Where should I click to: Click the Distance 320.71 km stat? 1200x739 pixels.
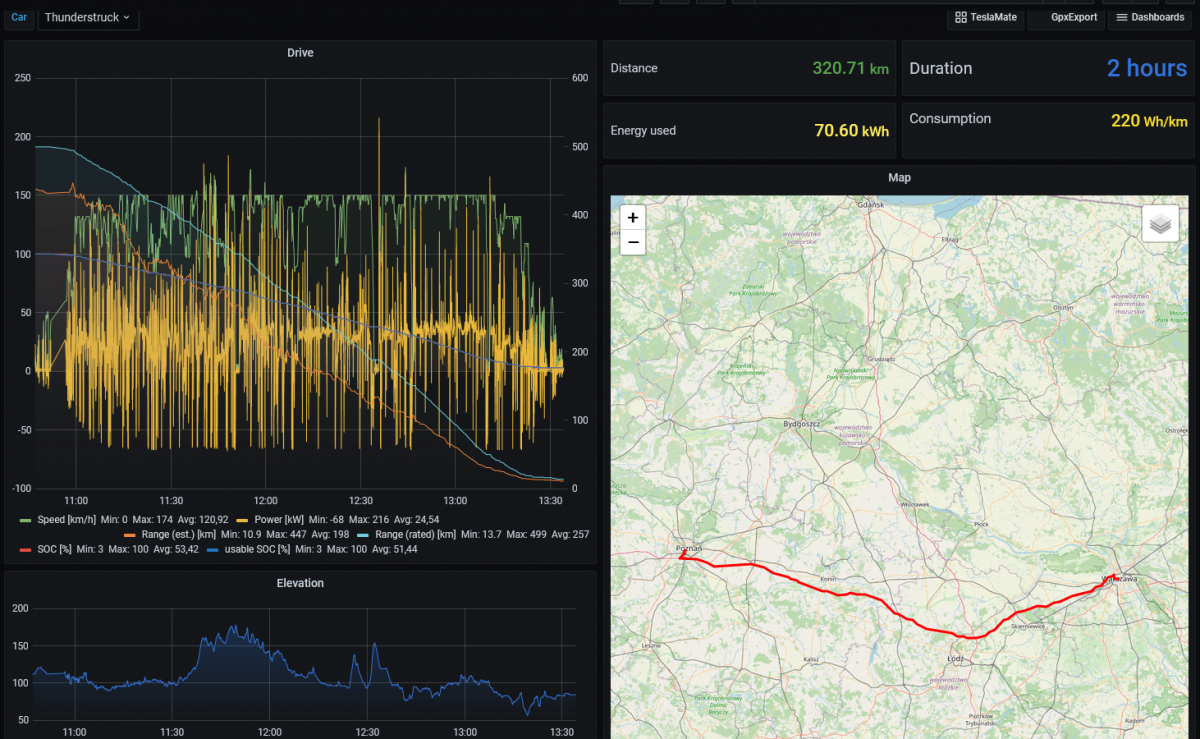pos(749,68)
